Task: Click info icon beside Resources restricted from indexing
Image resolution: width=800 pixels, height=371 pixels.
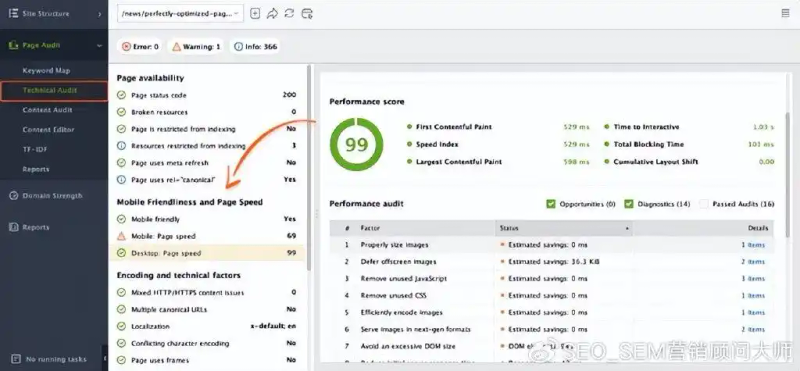Action: (121, 145)
